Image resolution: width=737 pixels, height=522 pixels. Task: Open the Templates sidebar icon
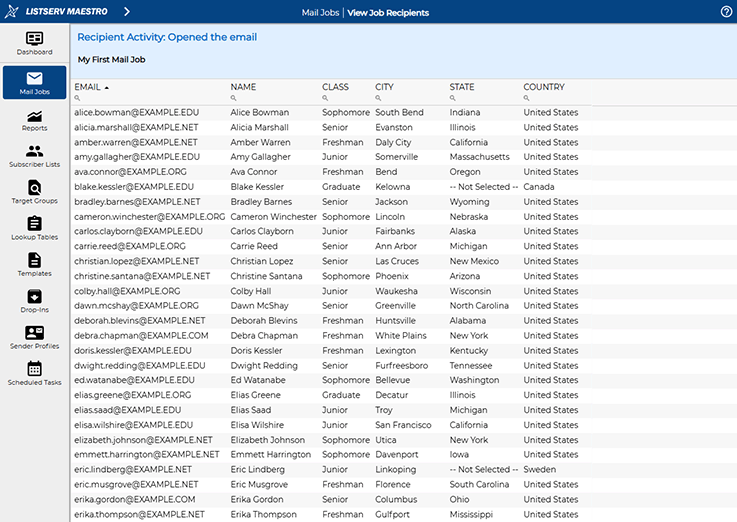[34, 265]
